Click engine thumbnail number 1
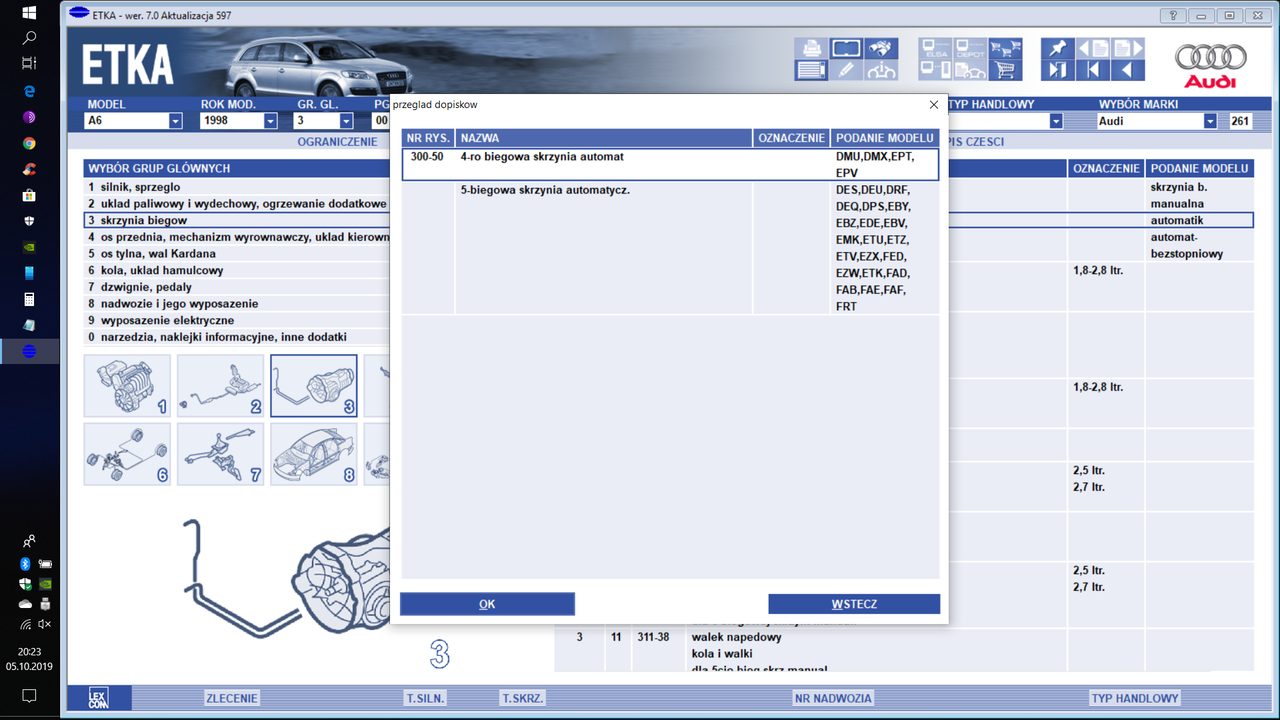This screenshot has height=720, width=1280. pyautogui.click(x=127, y=386)
